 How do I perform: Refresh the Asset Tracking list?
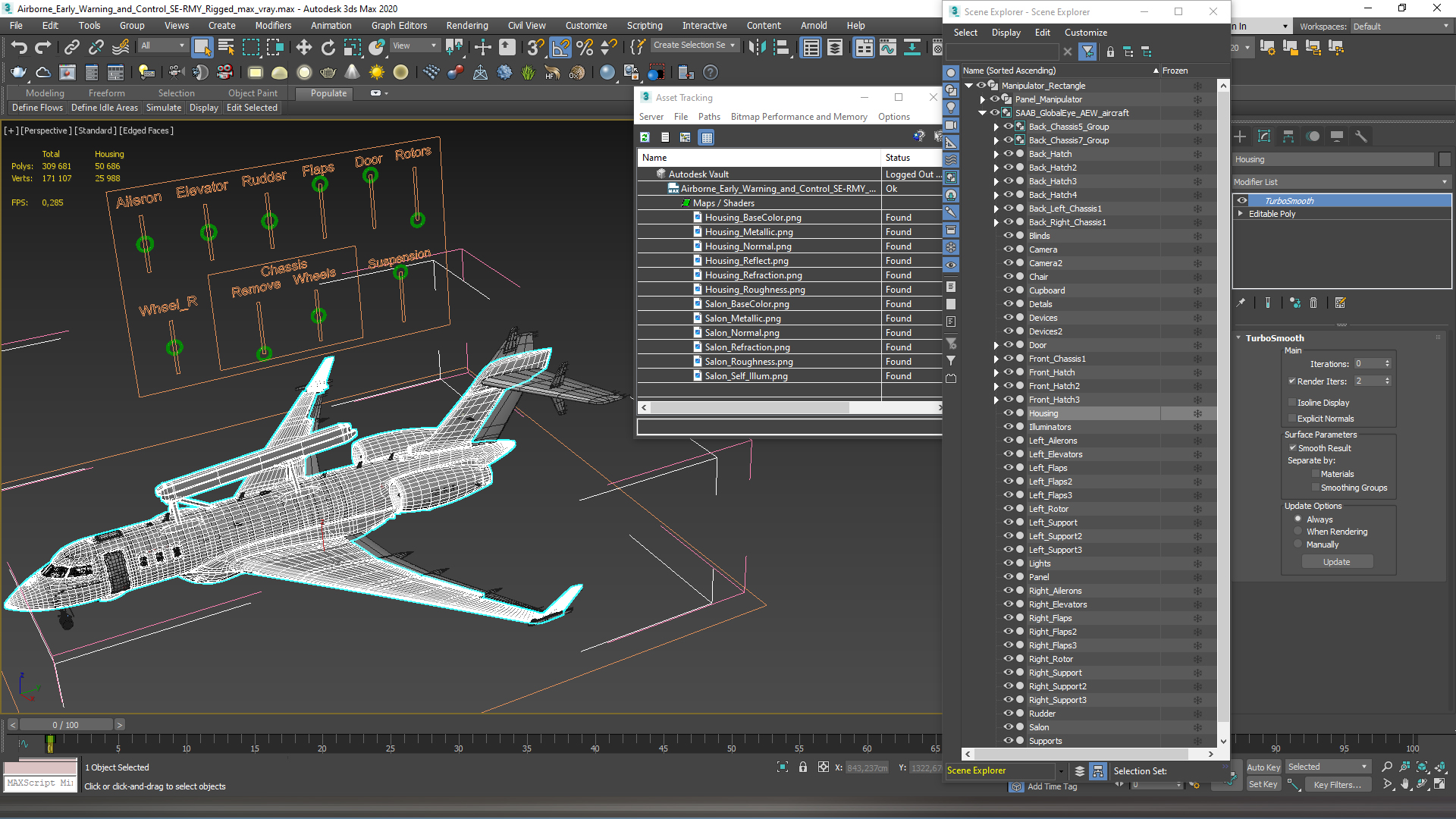[x=645, y=137]
